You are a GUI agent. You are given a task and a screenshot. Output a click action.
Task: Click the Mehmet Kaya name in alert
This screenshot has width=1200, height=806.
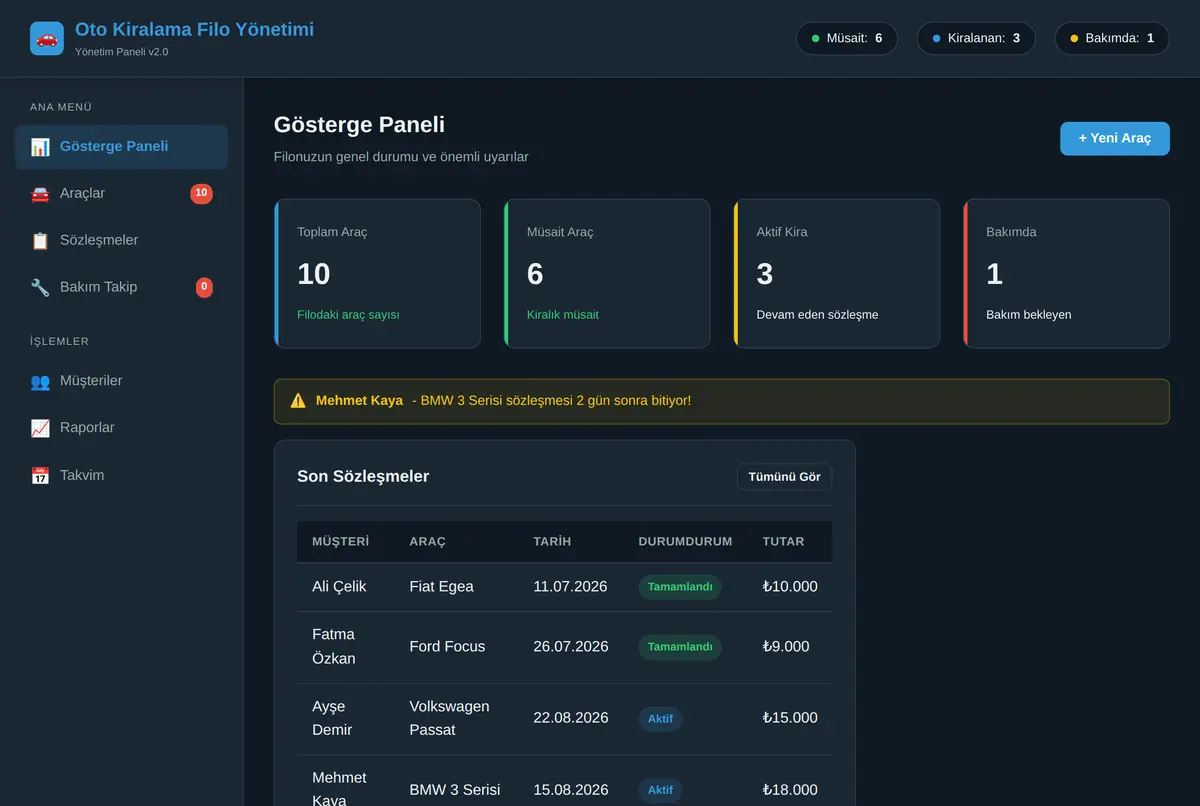click(359, 401)
